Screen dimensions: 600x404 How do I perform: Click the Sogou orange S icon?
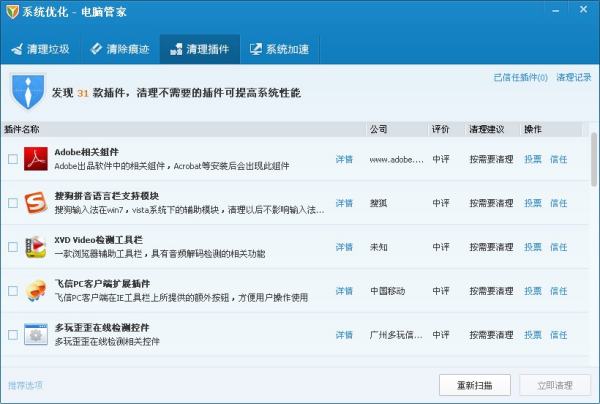click(x=36, y=202)
